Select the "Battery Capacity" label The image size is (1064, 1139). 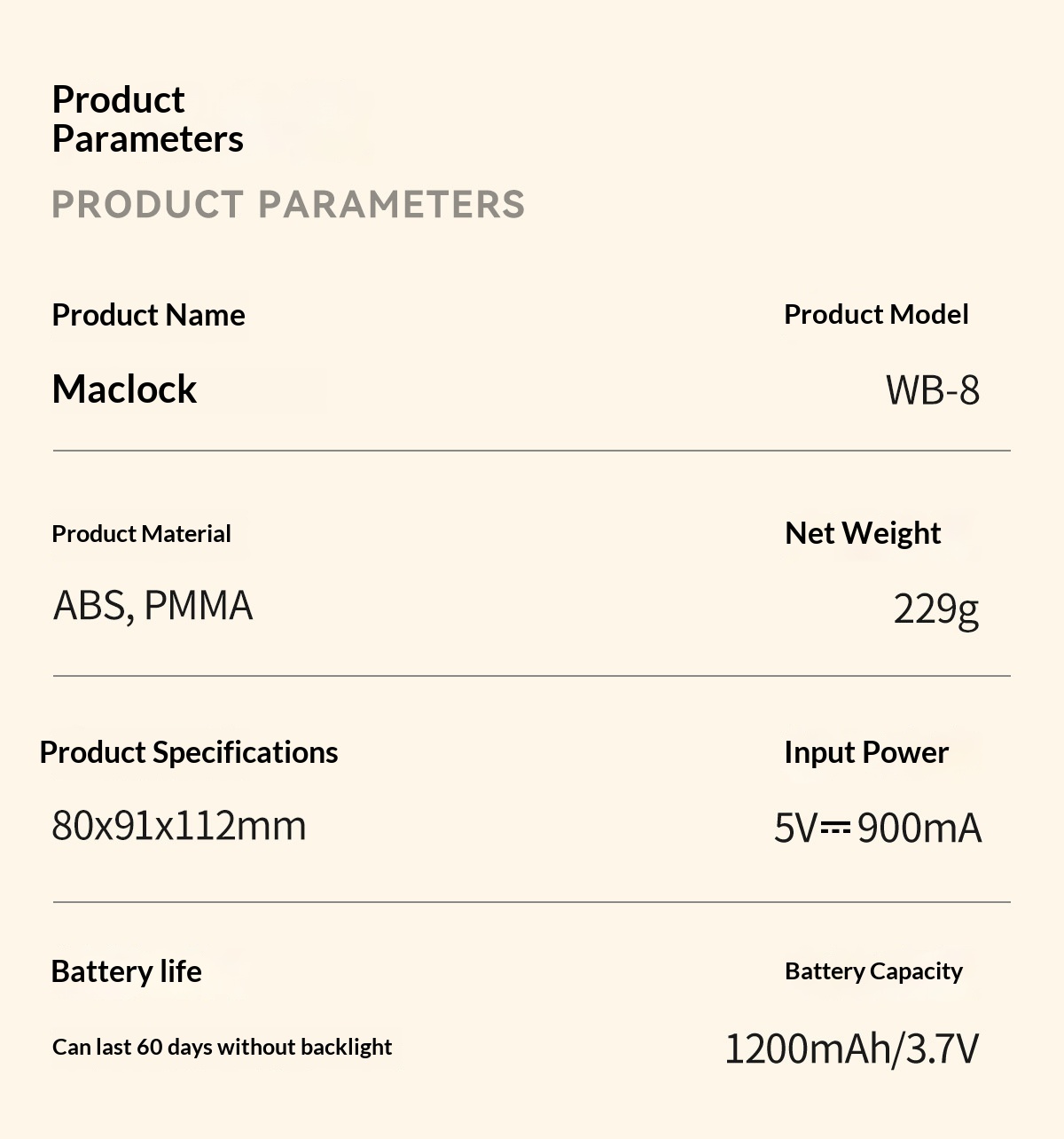coord(873,971)
